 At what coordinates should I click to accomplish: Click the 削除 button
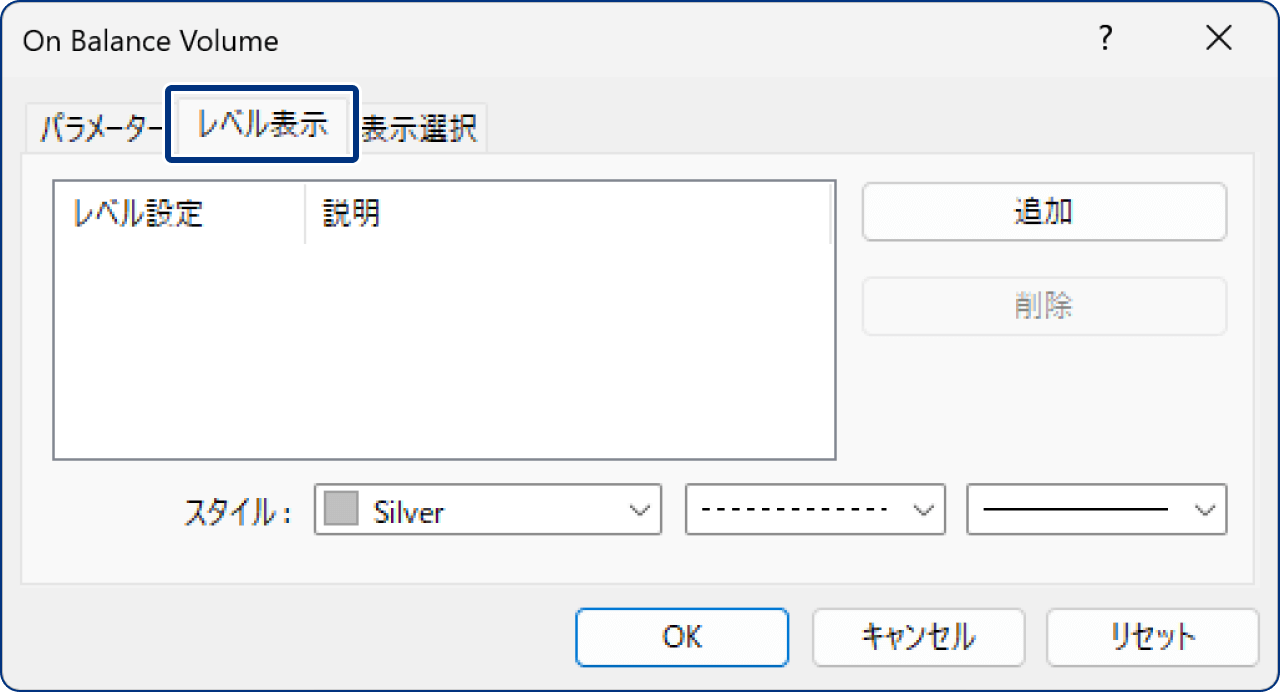(x=1043, y=306)
